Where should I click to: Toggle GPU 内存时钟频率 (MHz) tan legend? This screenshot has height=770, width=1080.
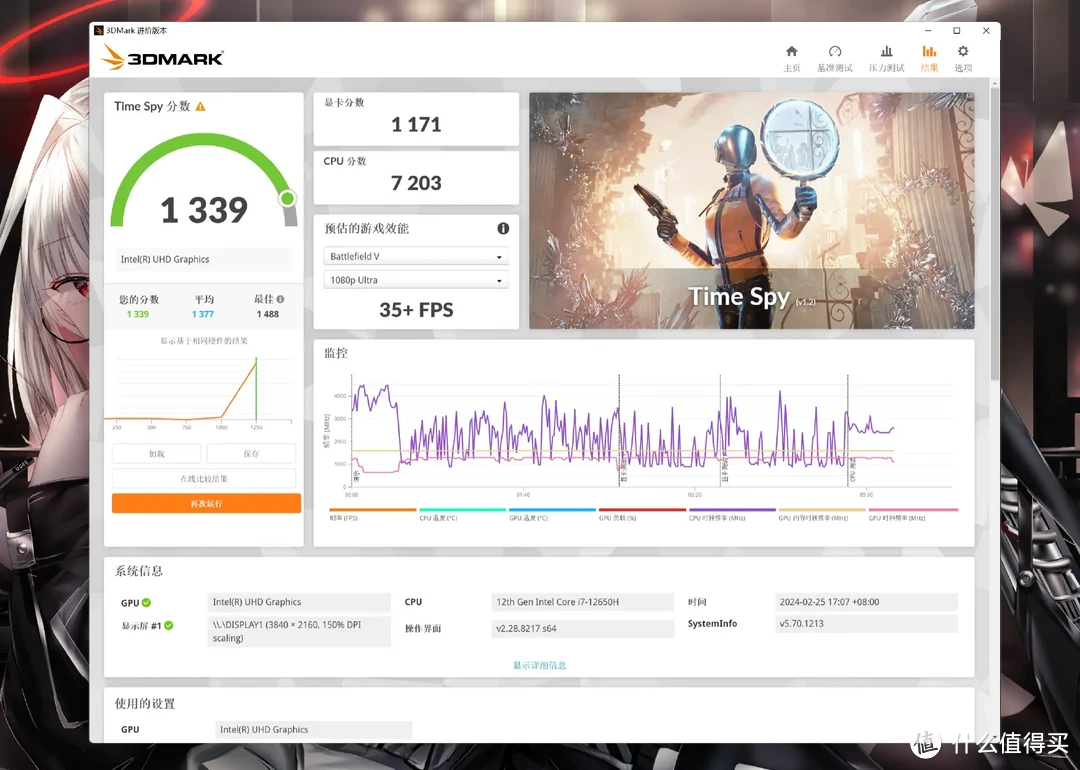coord(822,514)
